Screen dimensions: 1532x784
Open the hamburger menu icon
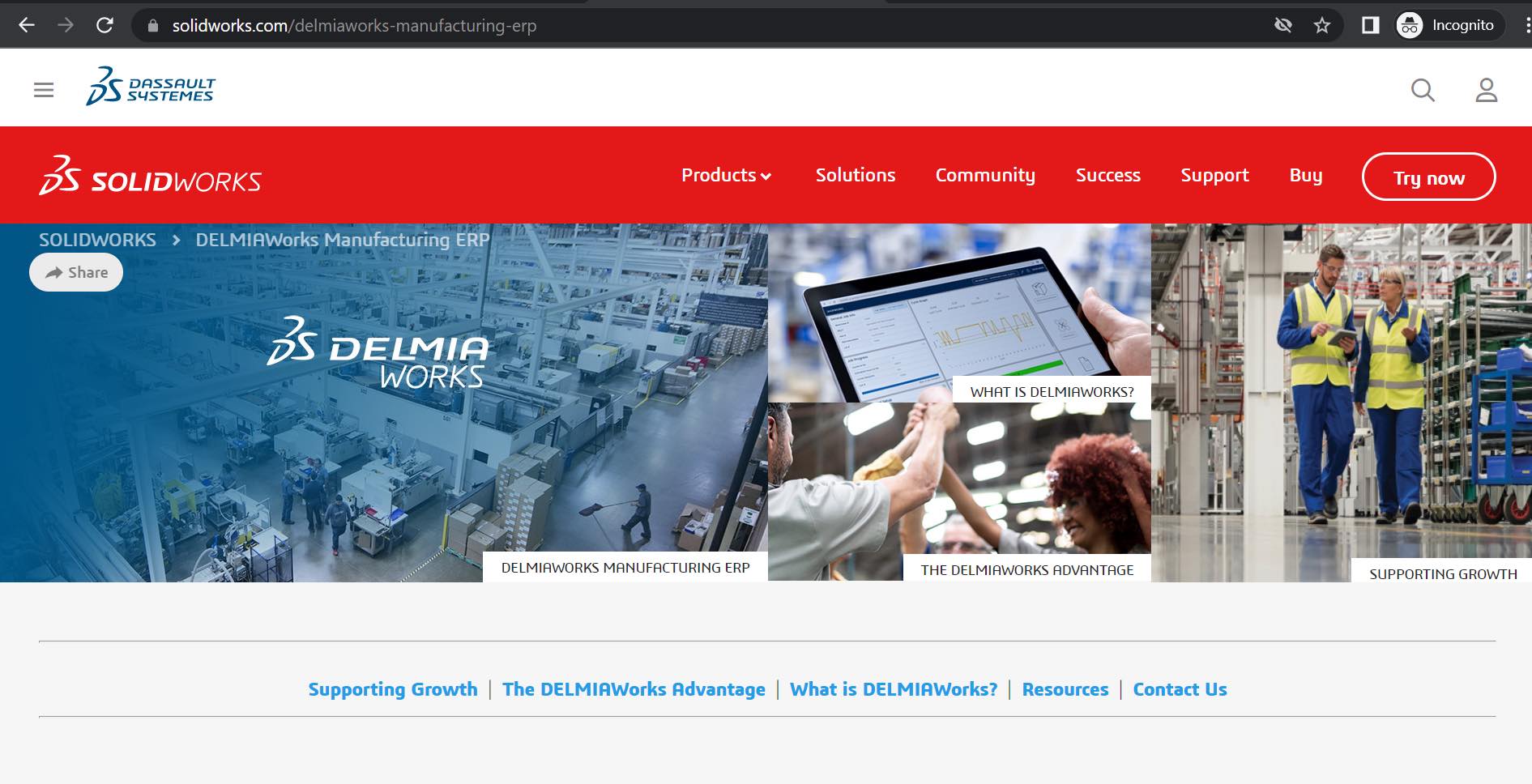pyautogui.click(x=44, y=89)
